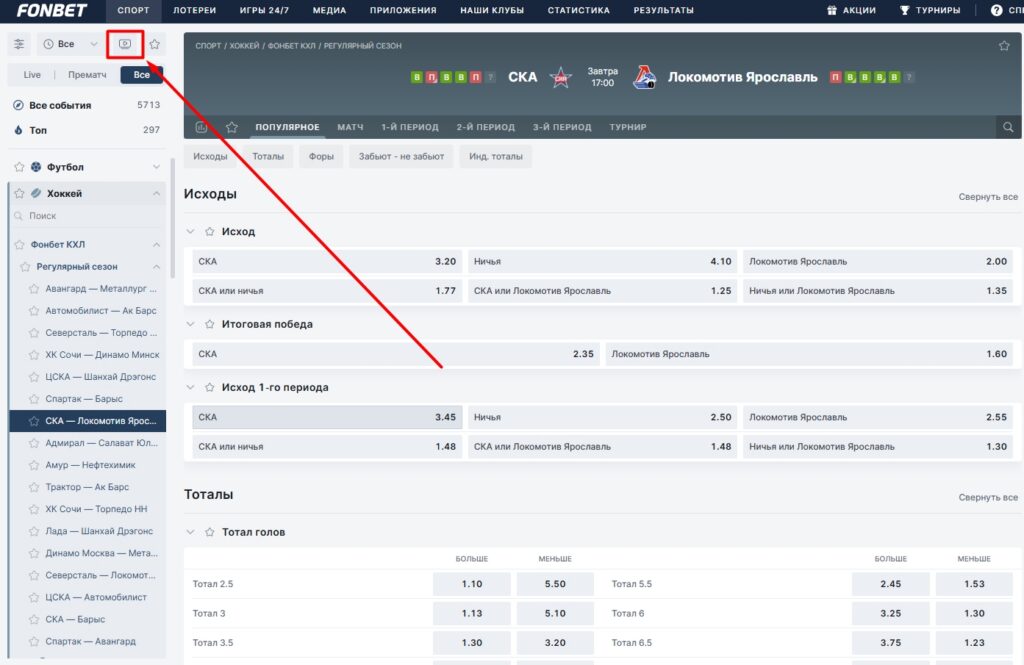The height and width of the screenshot is (665, 1024).
Task: Open the 1-Й ПЕРИОД tab
Action: click(409, 127)
